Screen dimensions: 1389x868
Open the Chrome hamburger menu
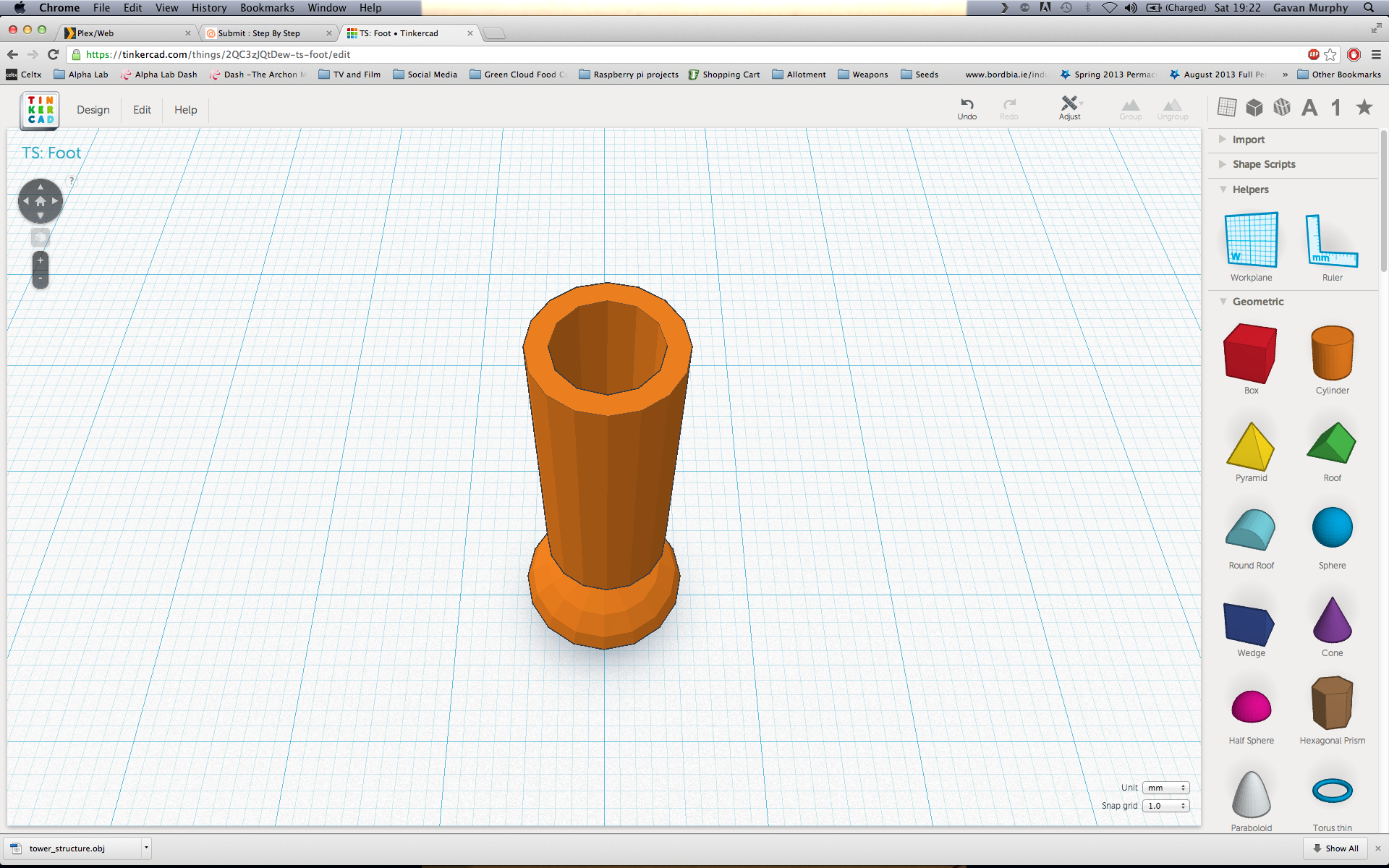click(1376, 54)
